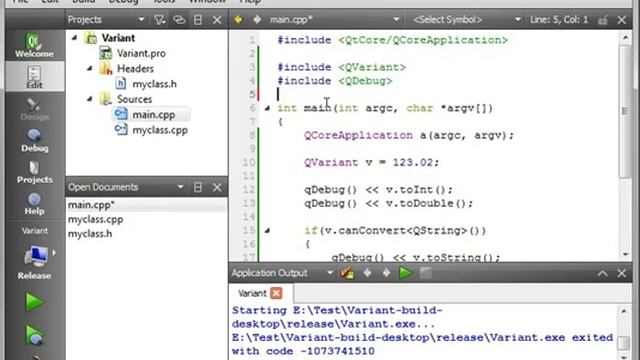Click the Line: 5, Col: 1 indicator
The height and width of the screenshot is (360, 640).
click(559, 20)
